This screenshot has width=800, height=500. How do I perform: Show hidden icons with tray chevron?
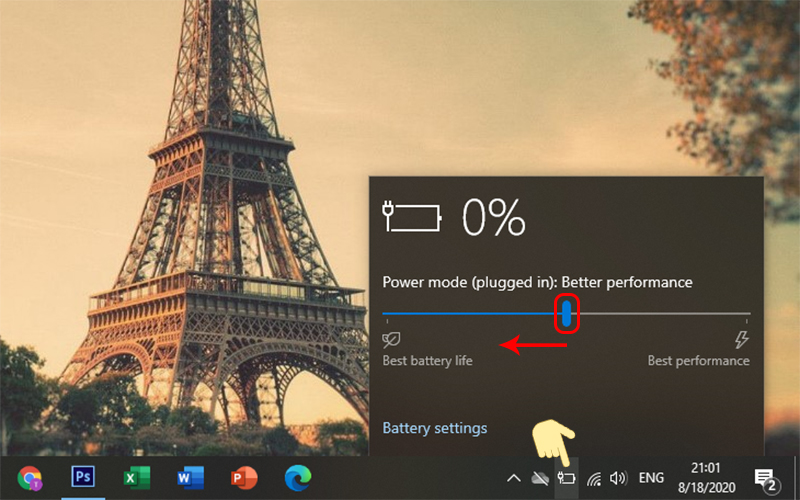(514, 479)
